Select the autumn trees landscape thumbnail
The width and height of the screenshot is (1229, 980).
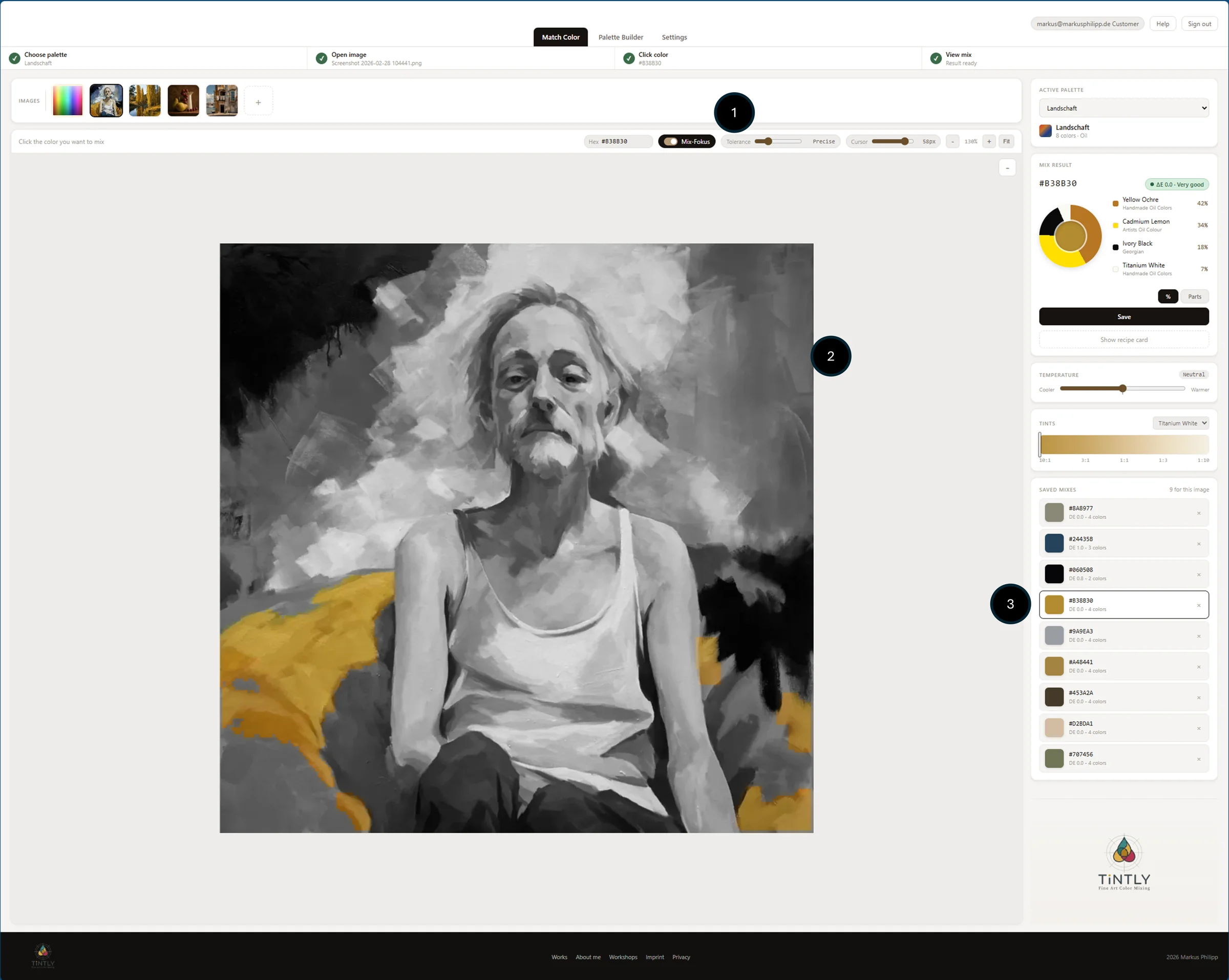tap(145, 100)
